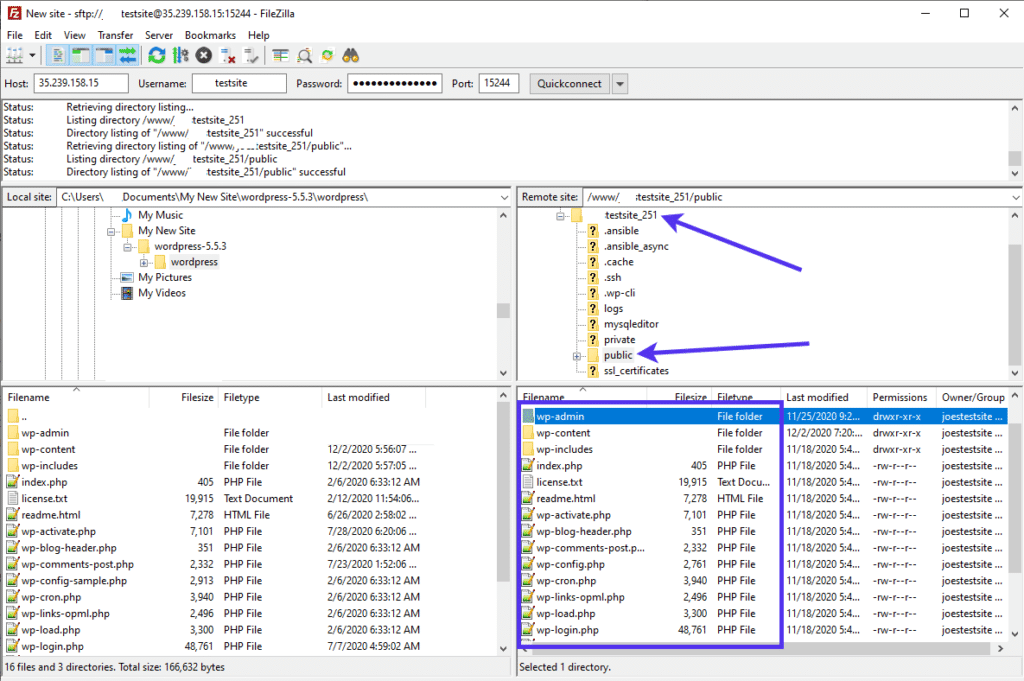Viewport: 1024px width, 681px height.
Task: Click the Quickconnect button
Action: click(x=567, y=83)
